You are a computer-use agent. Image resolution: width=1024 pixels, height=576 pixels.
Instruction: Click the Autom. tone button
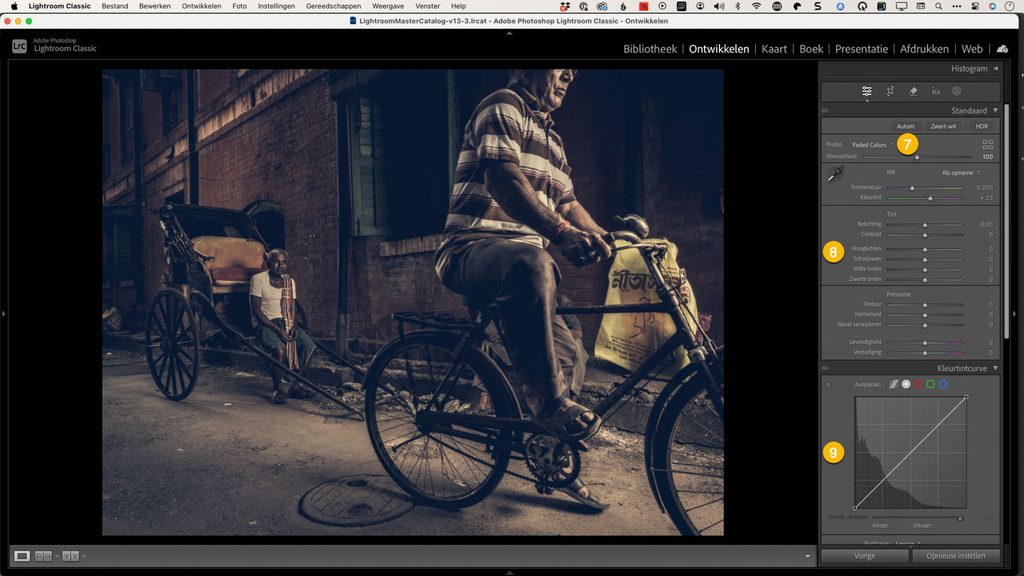pyautogui.click(x=905, y=126)
